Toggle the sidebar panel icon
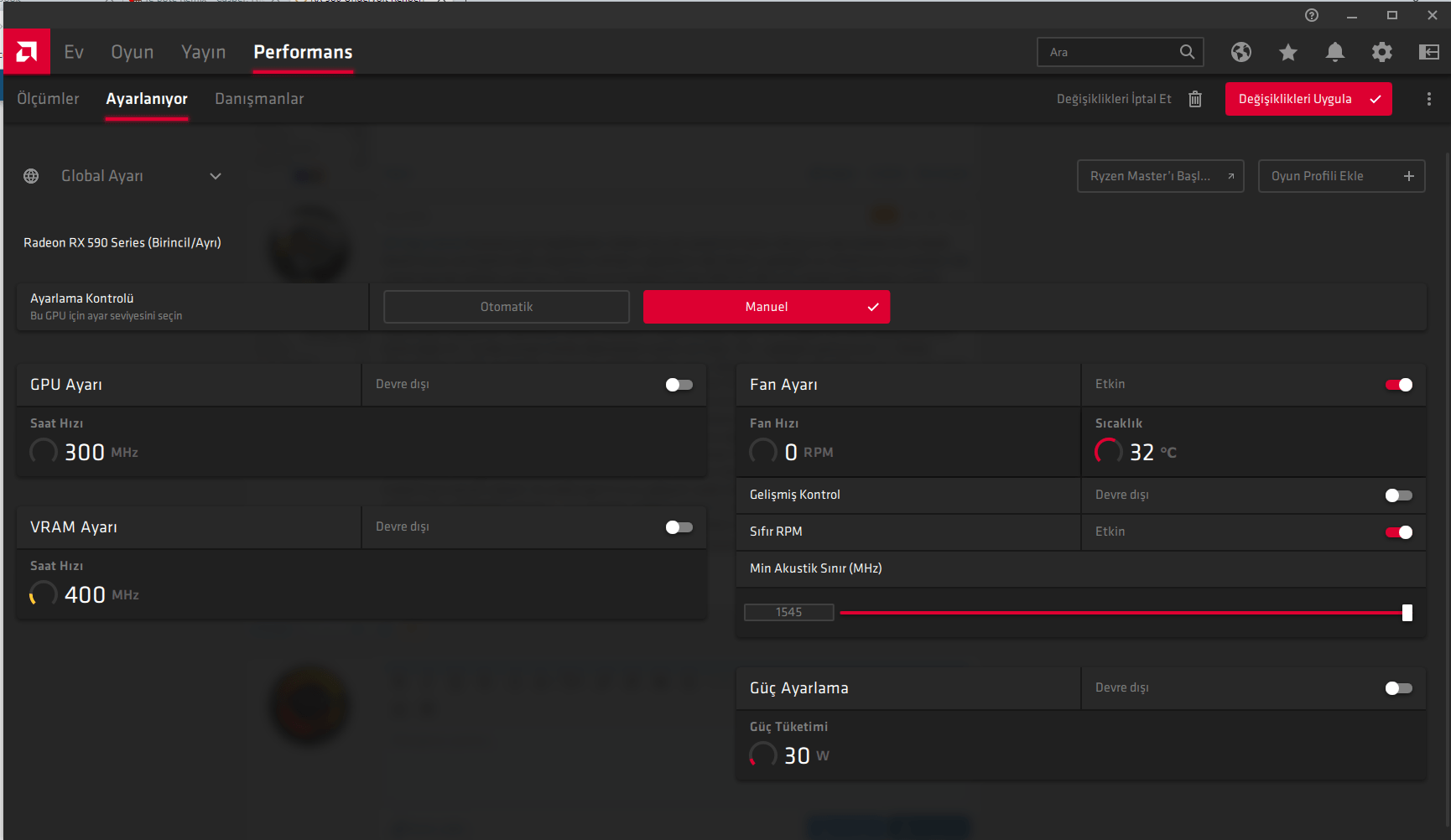 click(x=1429, y=52)
